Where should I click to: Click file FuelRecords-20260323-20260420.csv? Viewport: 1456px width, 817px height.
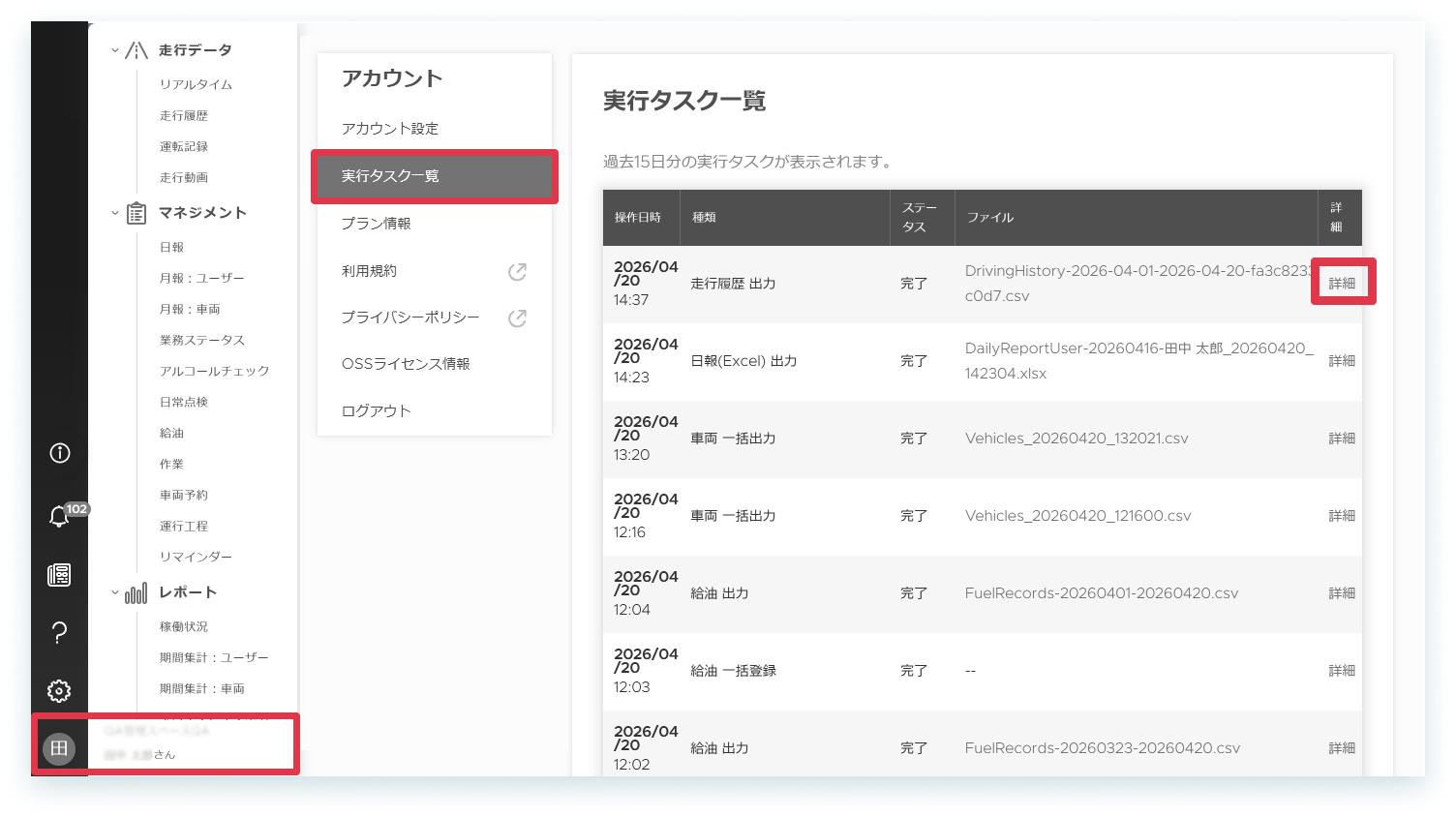click(x=1103, y=748)
